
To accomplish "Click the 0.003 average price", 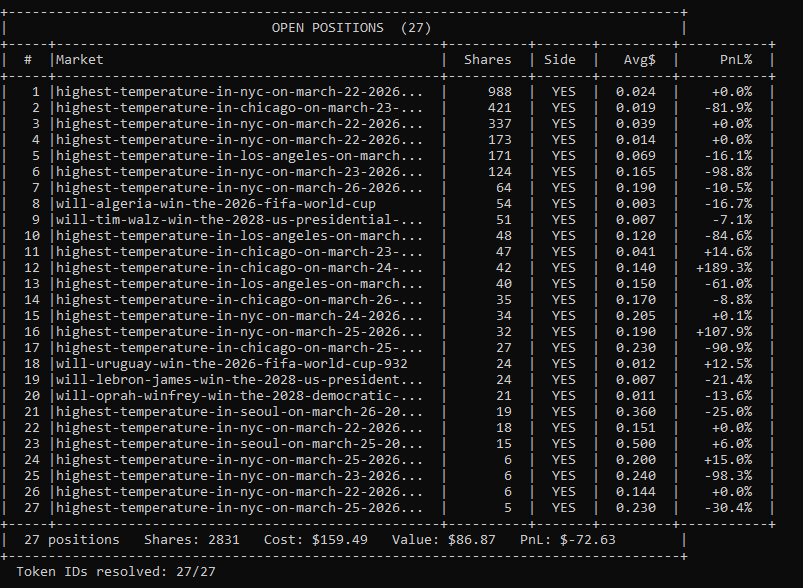I will tap(636, 203).
